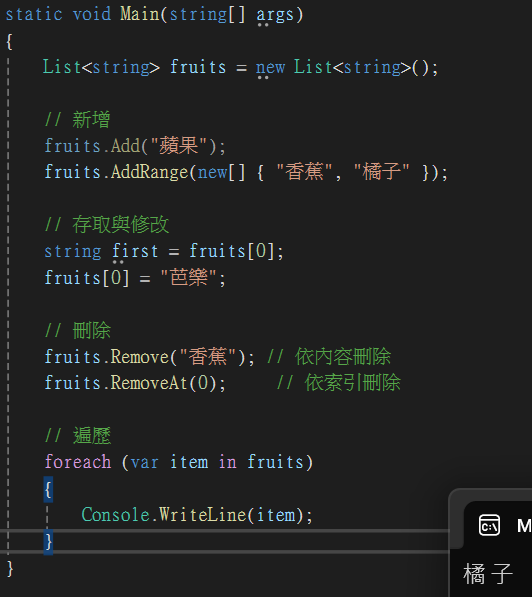
Task: Click the underlined new keyword before List<string>()
Action: (270, 68)
